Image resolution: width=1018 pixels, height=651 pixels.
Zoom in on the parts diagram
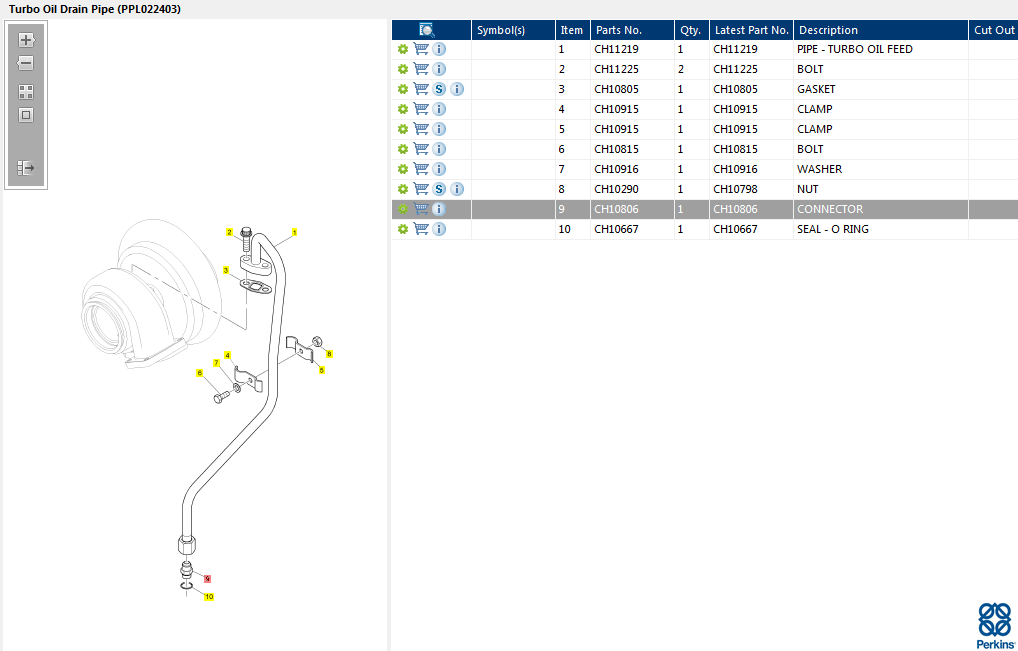click(26, 40)
